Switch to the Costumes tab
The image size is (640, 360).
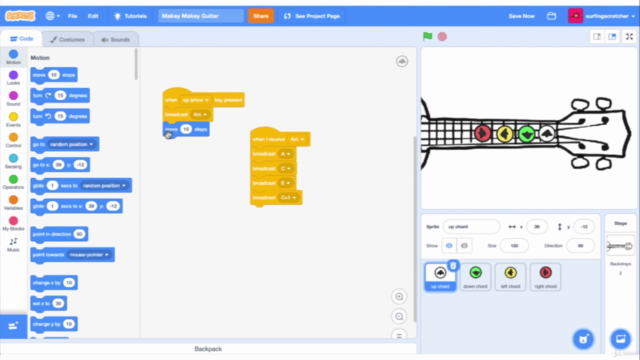67,40
